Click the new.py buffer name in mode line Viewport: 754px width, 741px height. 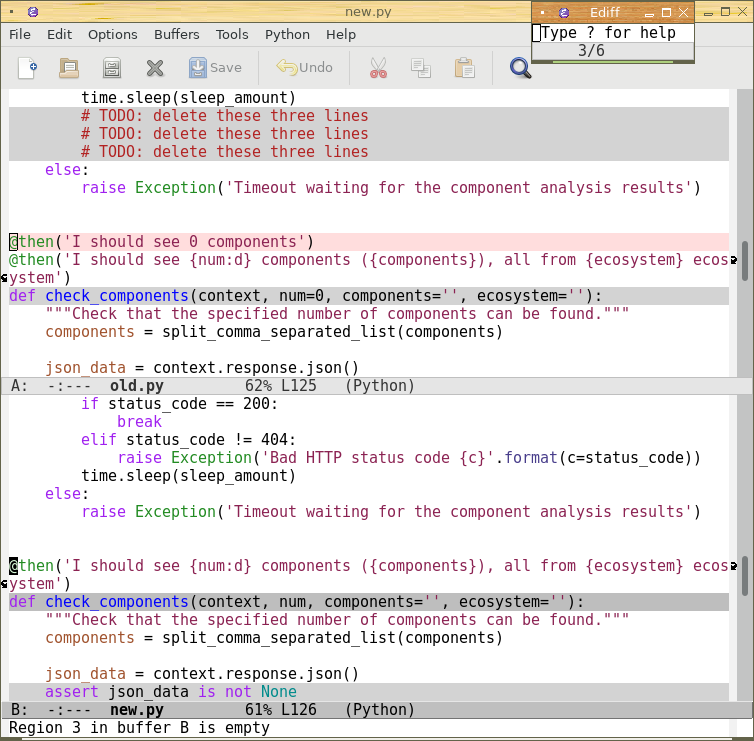pos(136,709)
